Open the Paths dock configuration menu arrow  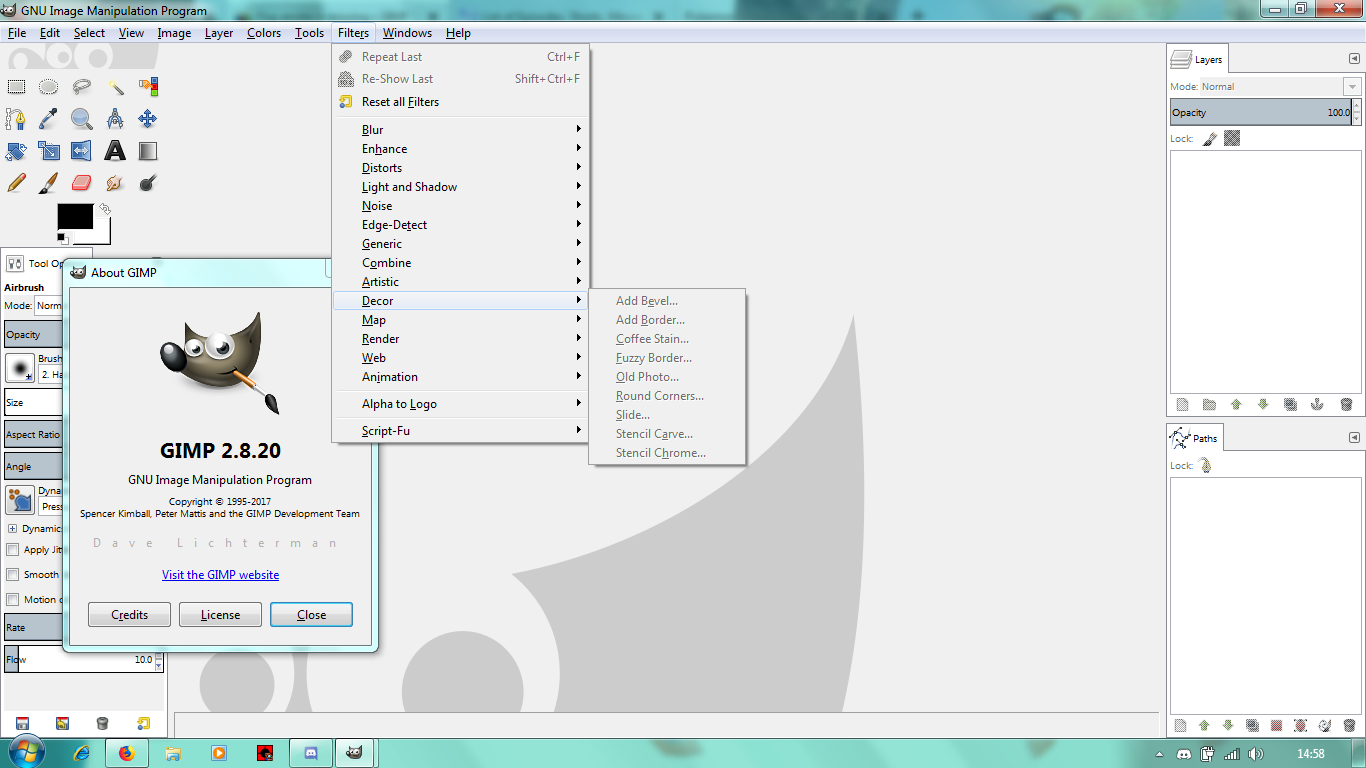tap(1354, 437)
